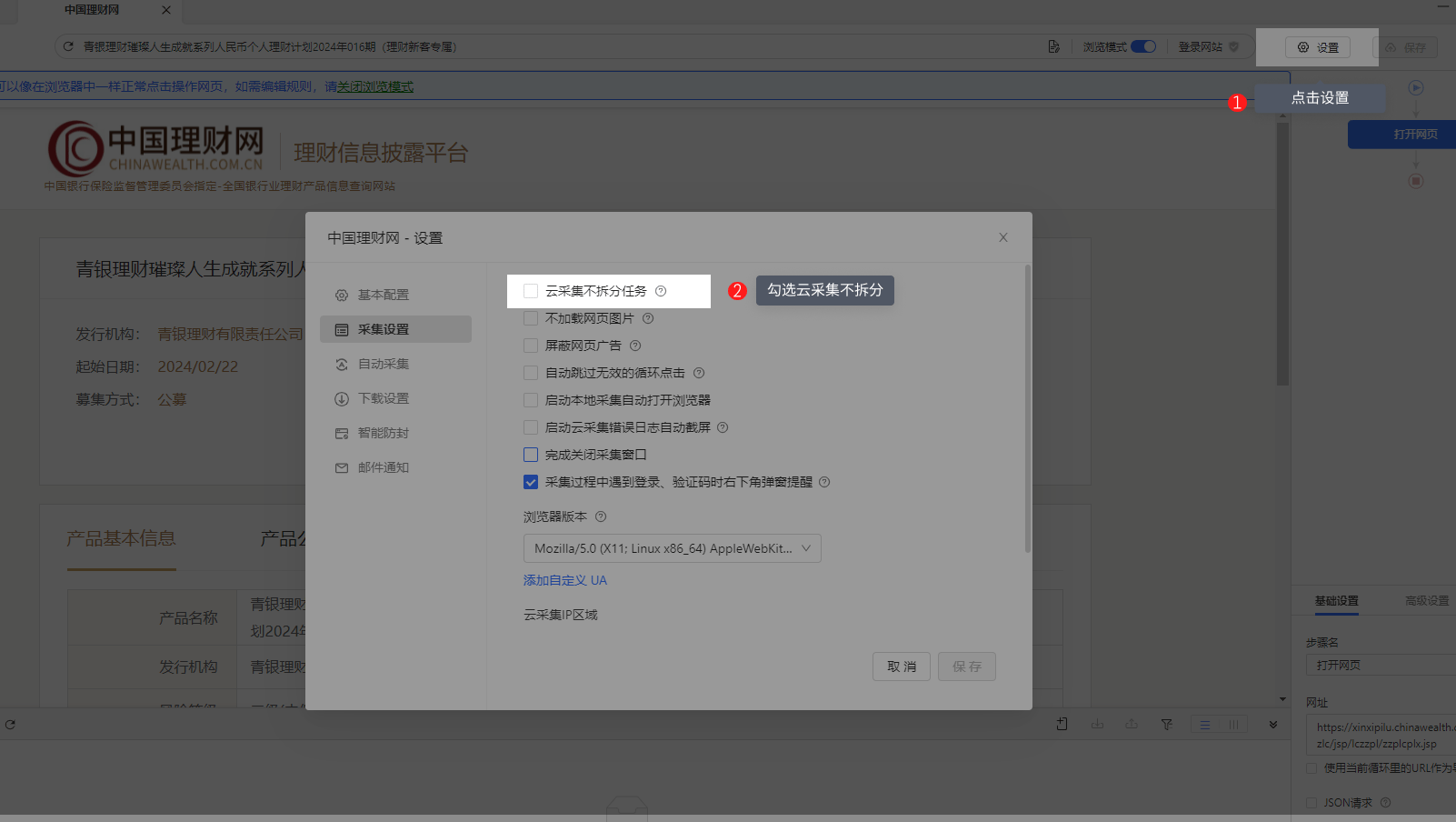Enable 屏蔽网页广告 checkbox

[x=531, y=346]
